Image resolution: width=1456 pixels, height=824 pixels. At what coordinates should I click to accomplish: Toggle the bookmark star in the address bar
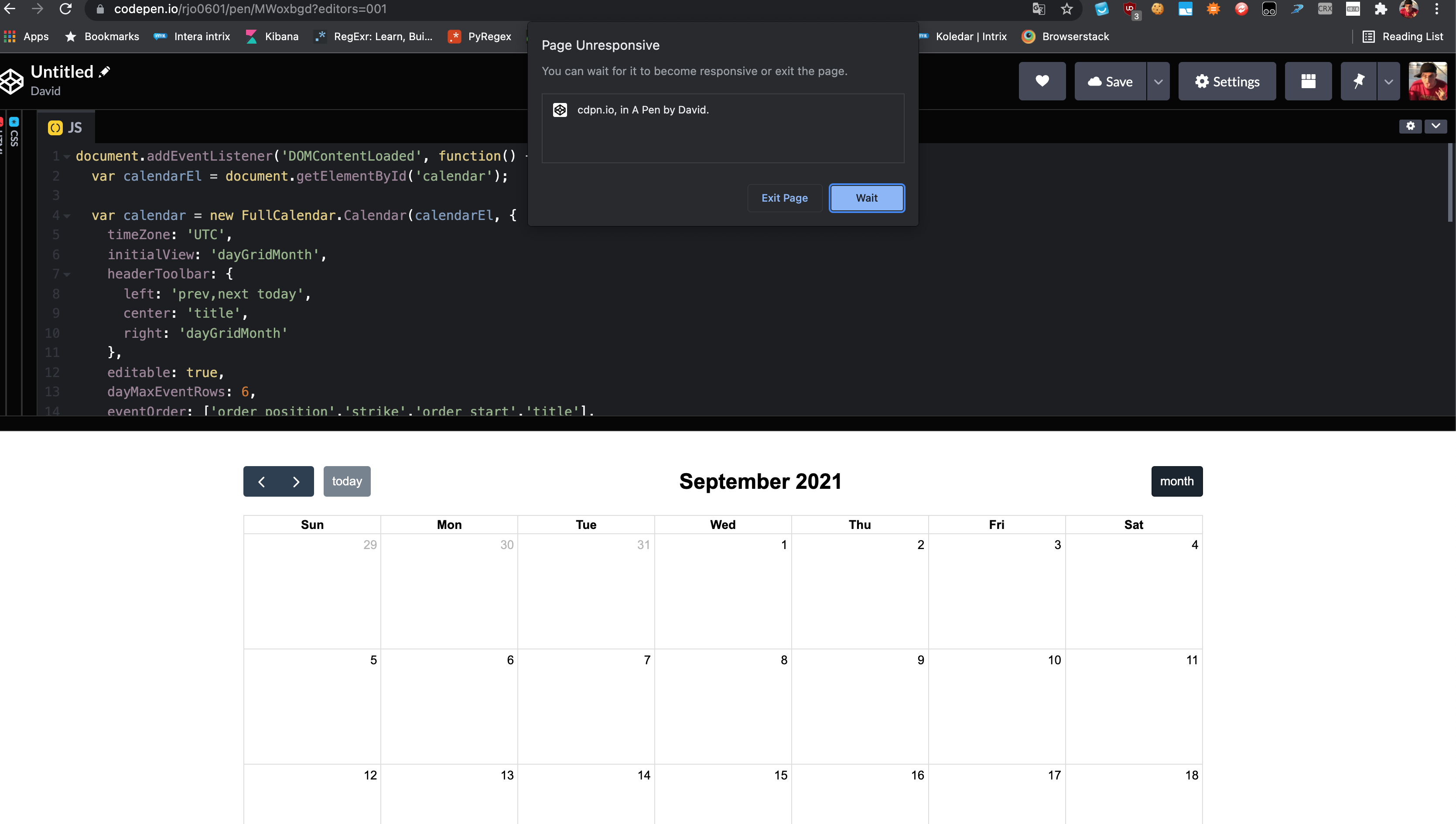pos(1066,9)
